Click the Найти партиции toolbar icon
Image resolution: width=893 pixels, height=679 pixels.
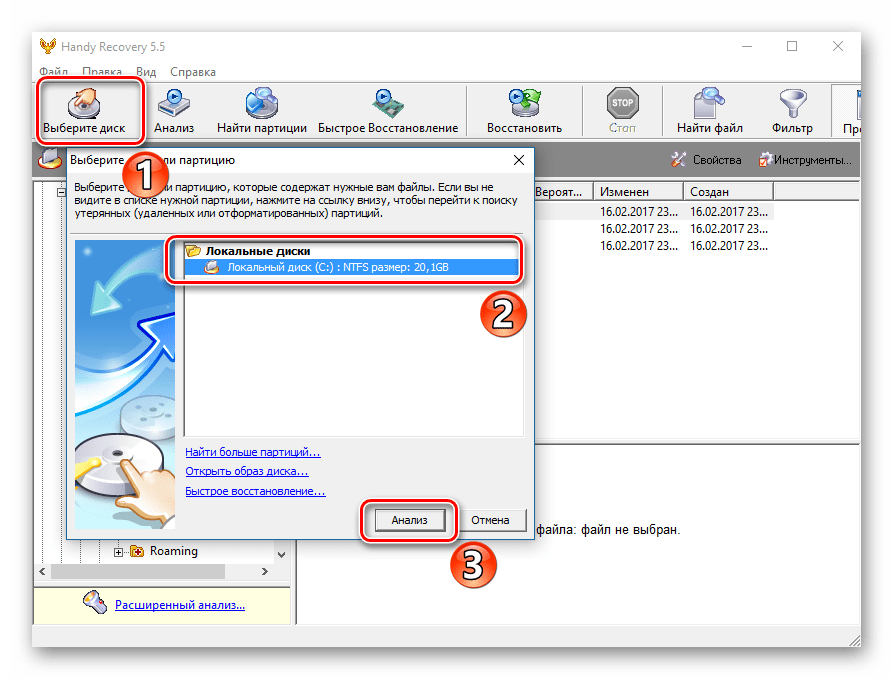[261, 110]
